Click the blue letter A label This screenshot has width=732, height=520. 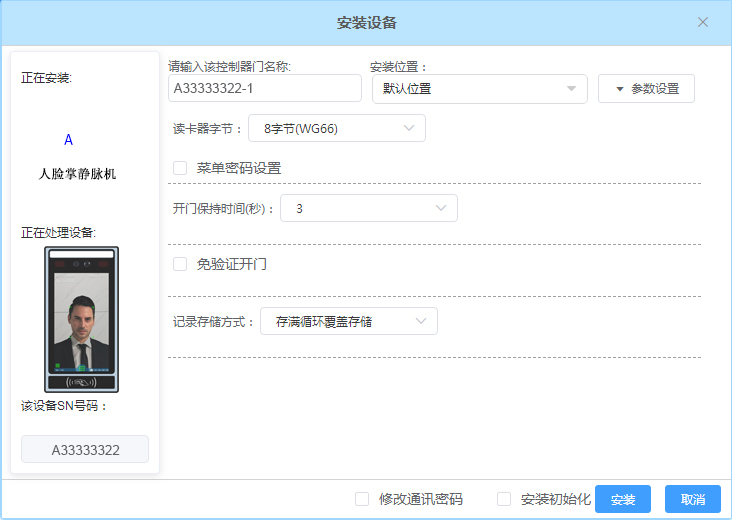(69, 140)
